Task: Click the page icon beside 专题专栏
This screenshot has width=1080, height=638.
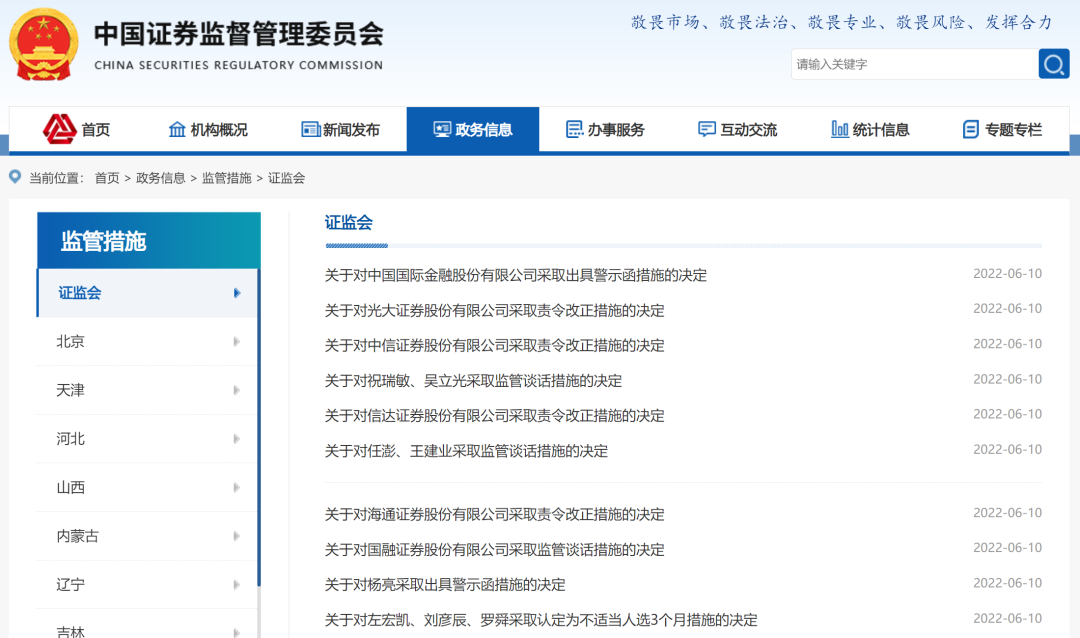Action: pyautogui.click(x=970, y=129)
